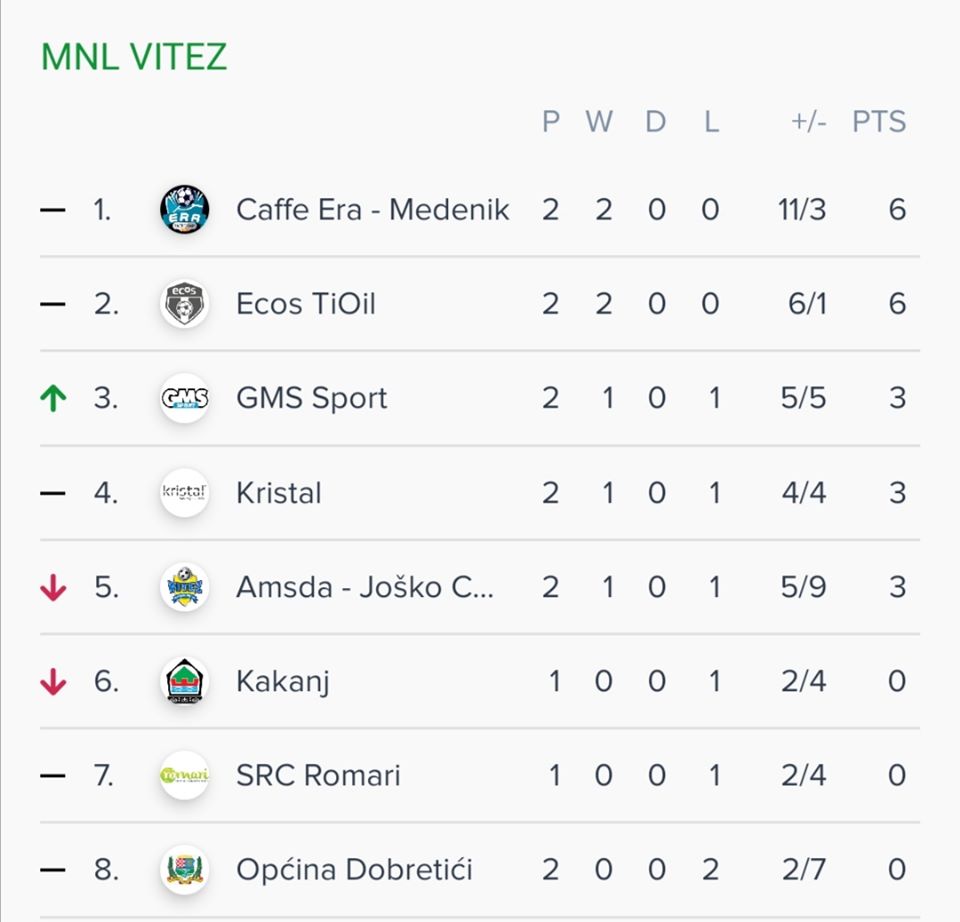Image resolution: width=960 pixels, height=922 pixels.
Task: Click the red down arrow beside Amsda
Action: [x=53, y=587]
